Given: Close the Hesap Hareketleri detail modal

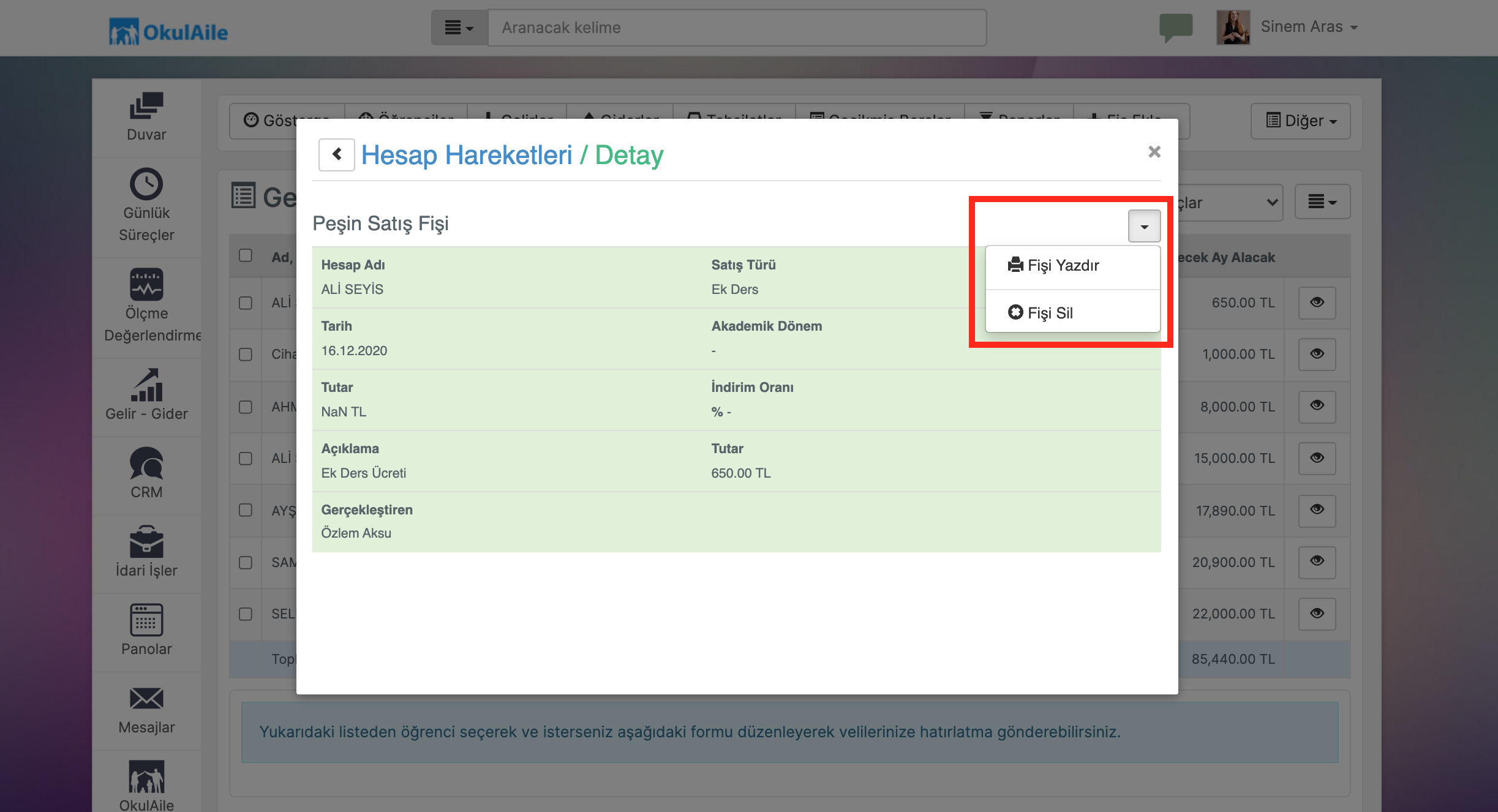Looking at the screenshot, I should point(1154,152).
